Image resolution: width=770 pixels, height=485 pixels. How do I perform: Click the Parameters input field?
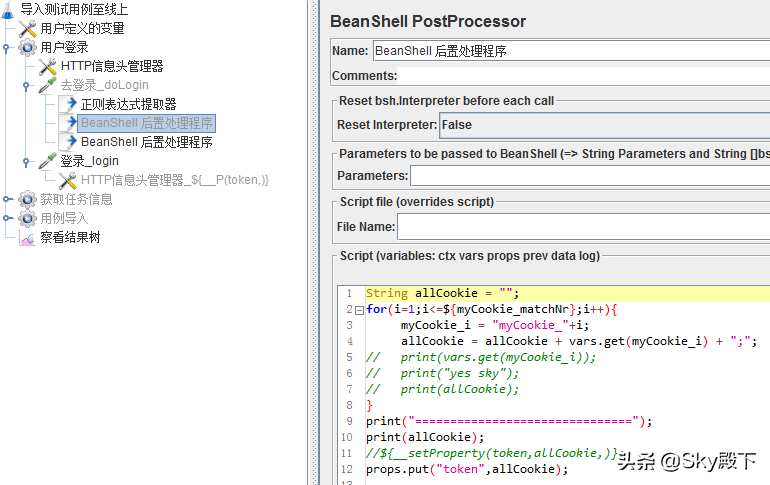590,176
